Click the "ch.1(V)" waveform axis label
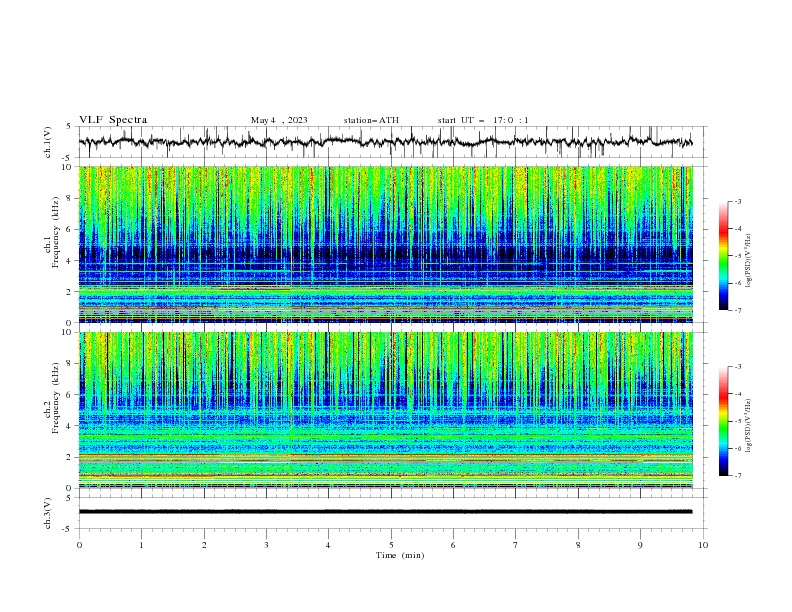792x612 pixels. click(x=48, y=142)
